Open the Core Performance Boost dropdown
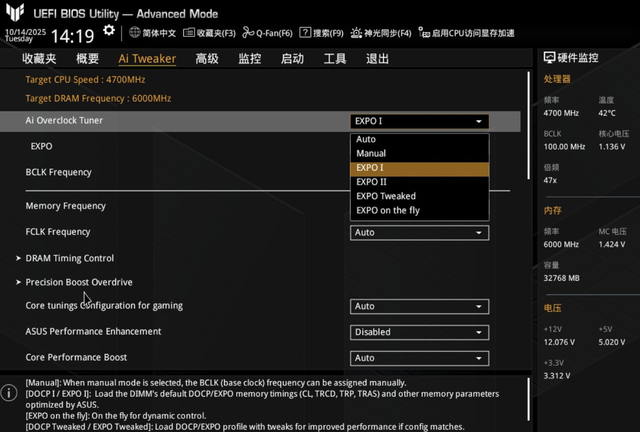 point(420,358)
